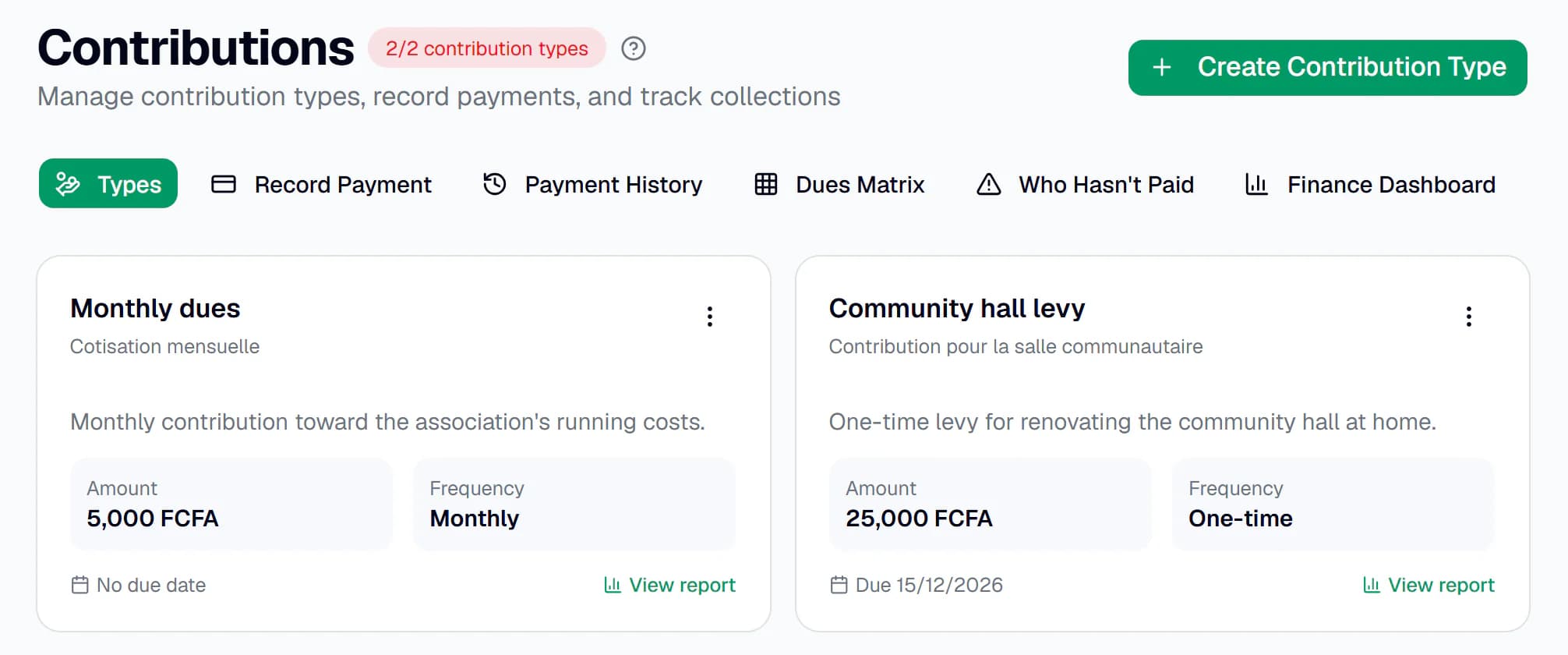
Task: Open the Record Payment tab
Action: point(321,184)
